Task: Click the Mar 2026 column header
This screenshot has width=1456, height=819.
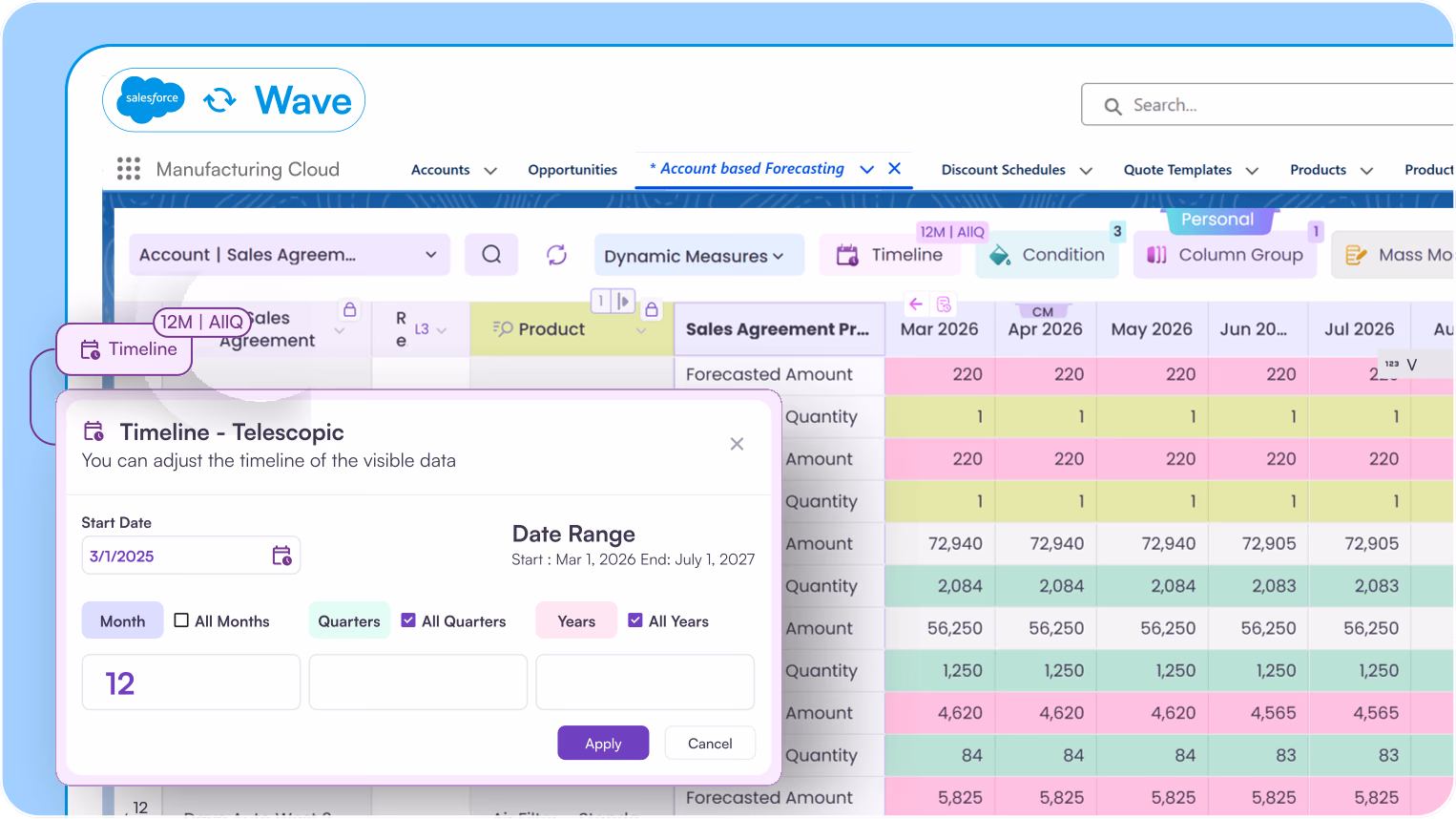Action: pyautogui.click(x=939, y=329)
